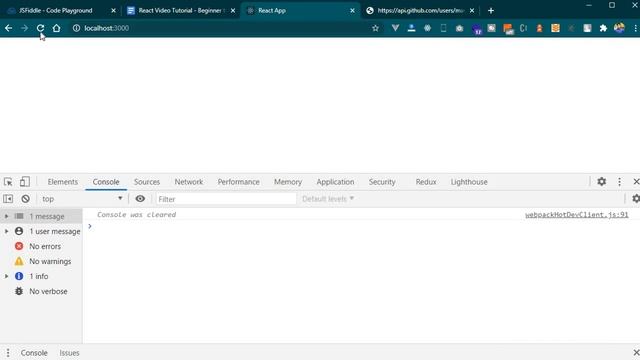
Task: Create a live expression with the eye icon
Action: [x=140, y=199]
